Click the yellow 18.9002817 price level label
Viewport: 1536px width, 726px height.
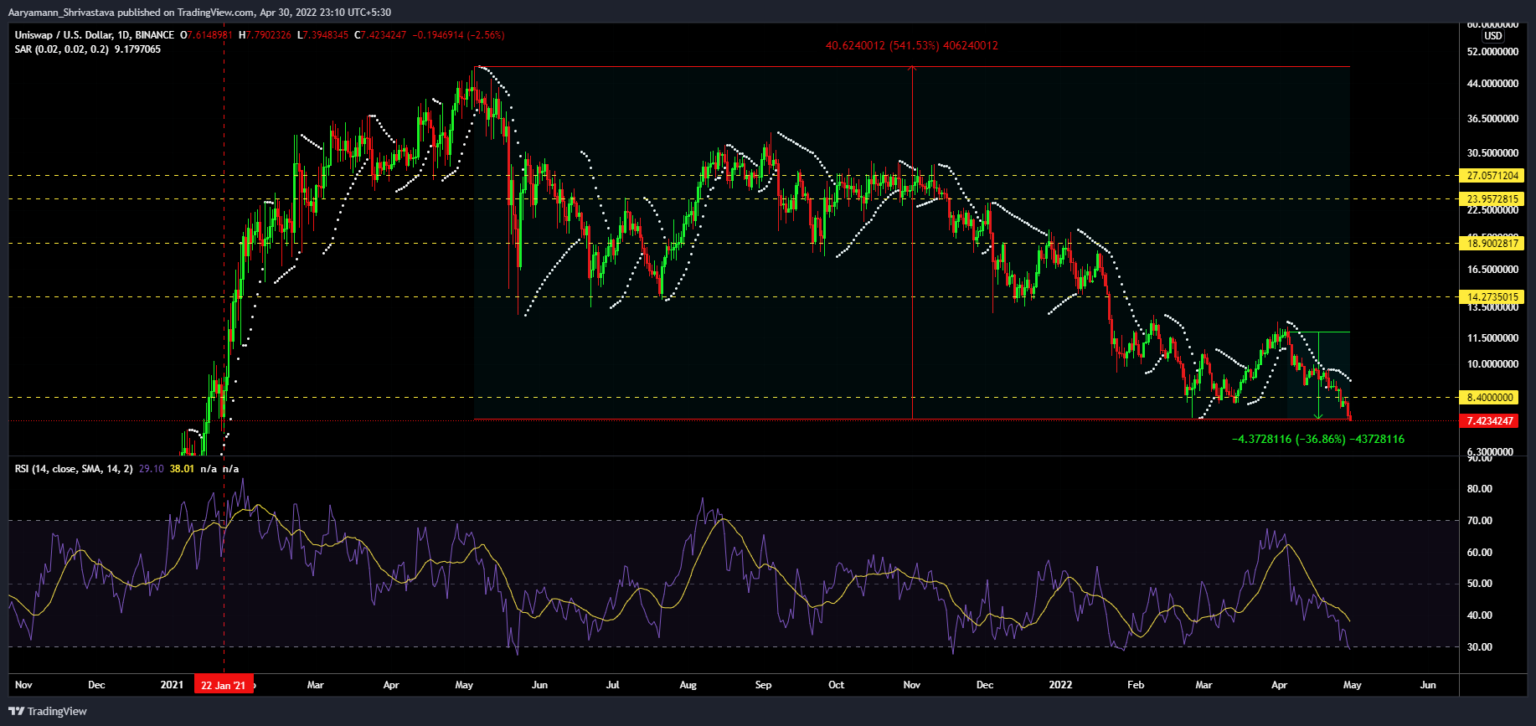(x=1490, y=243)
